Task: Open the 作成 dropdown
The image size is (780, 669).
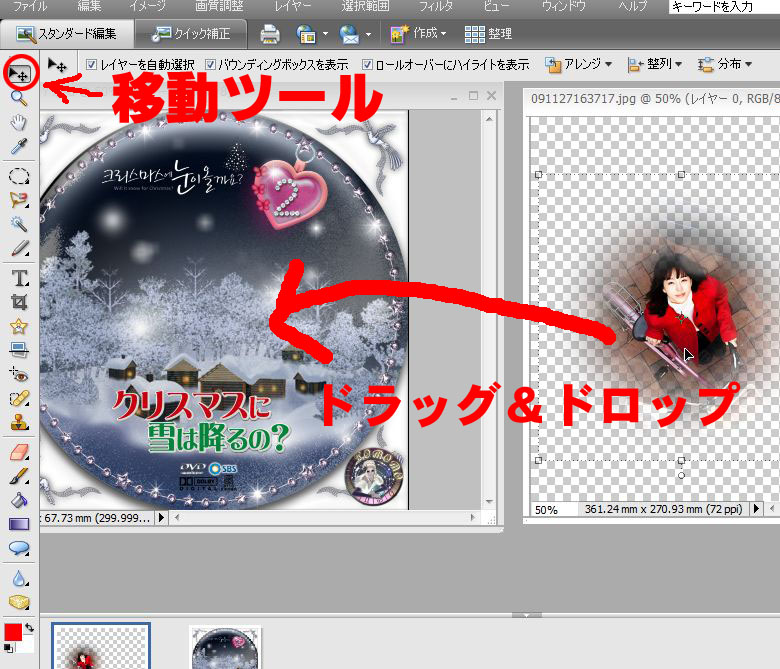Action: pyautogui.click(x=418, y=34)
